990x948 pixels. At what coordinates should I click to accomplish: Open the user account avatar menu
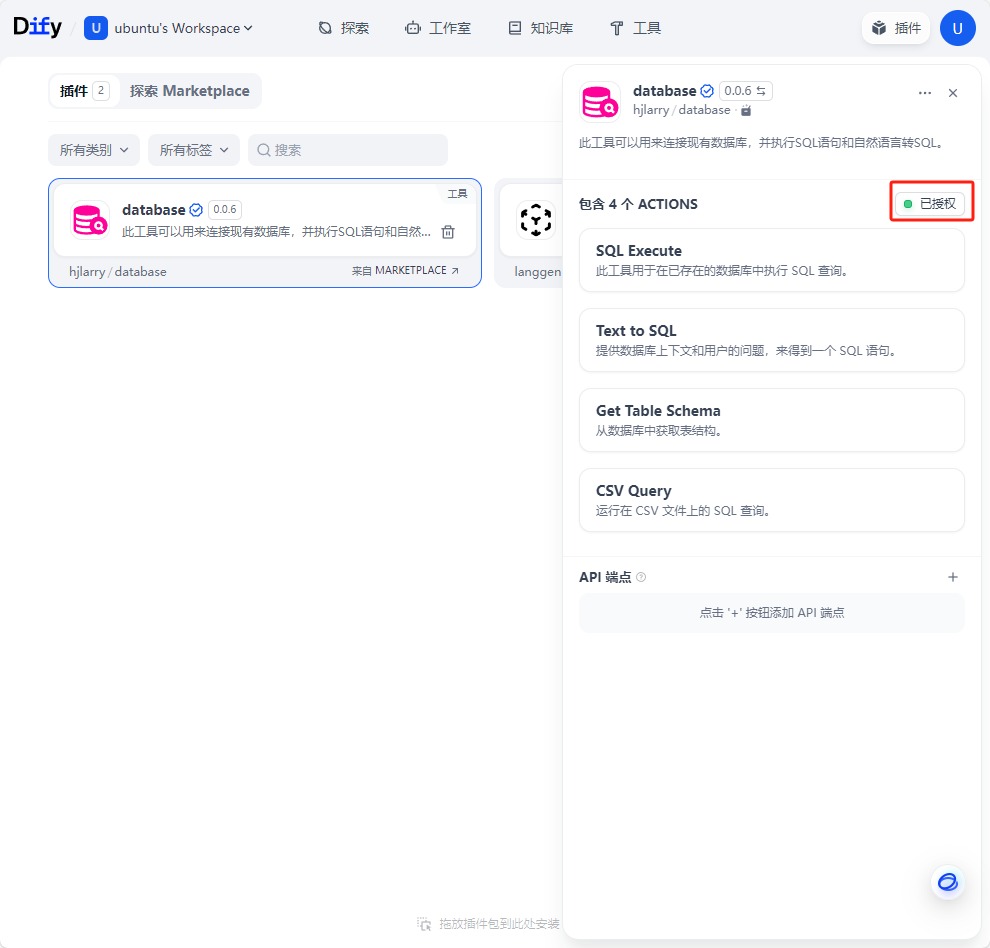click(x=957, y=28)
